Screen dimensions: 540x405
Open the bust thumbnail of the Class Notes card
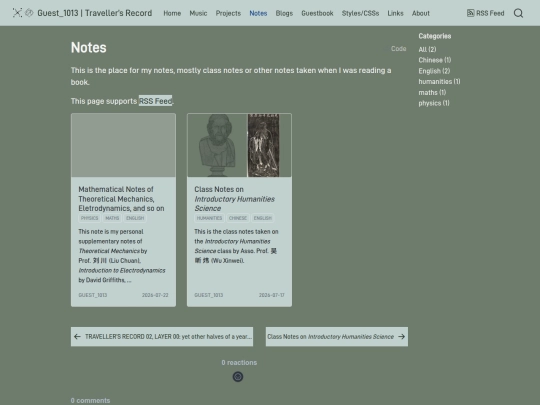click(x=239, y=145)
